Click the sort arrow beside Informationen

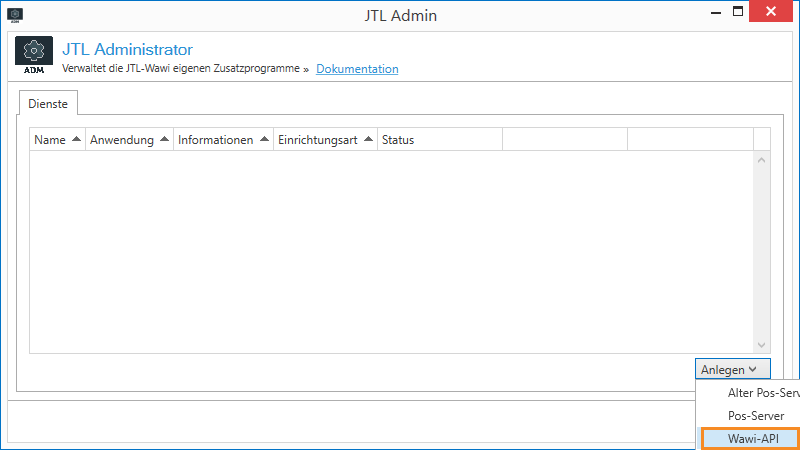(x=264, y=140)
